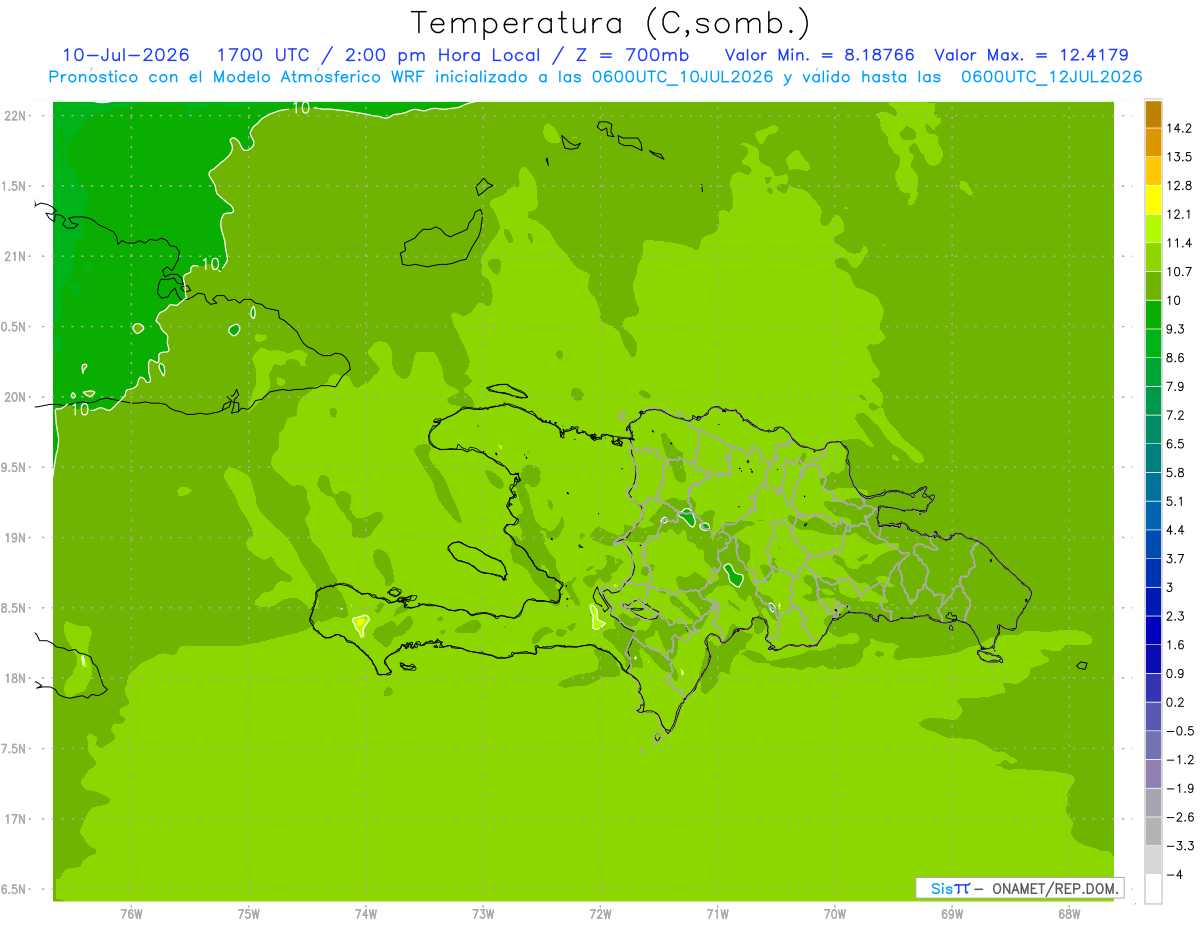Click the "21N" latitude axis label
Screen dimensions: 1200x927
[16, 257]
